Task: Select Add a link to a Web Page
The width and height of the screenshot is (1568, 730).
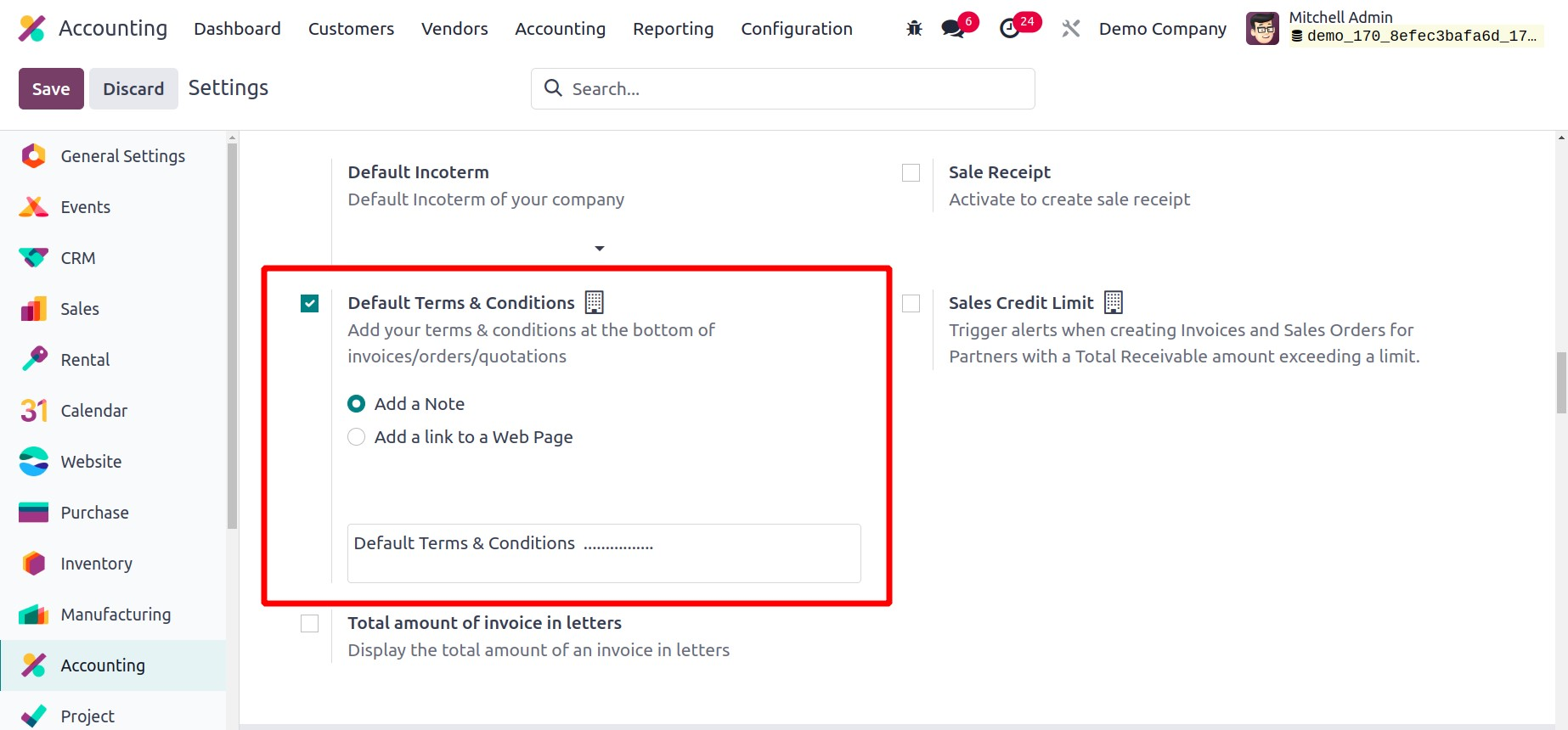Action: 357,437
